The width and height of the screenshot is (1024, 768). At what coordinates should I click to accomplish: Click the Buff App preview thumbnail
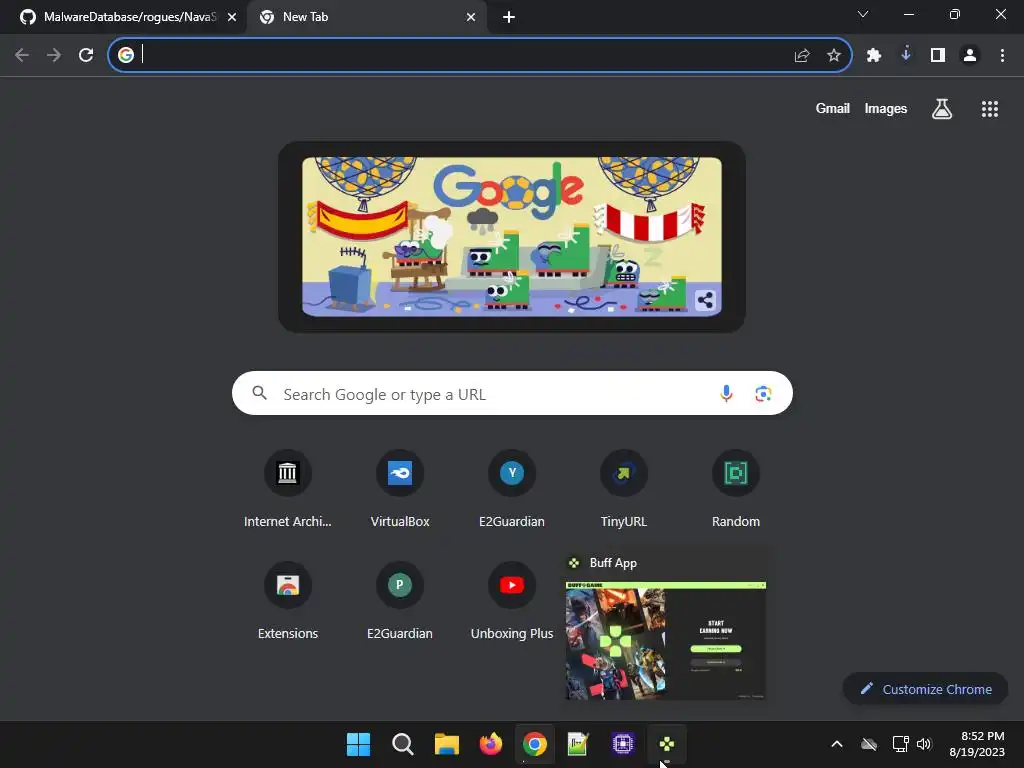[665, 641]
